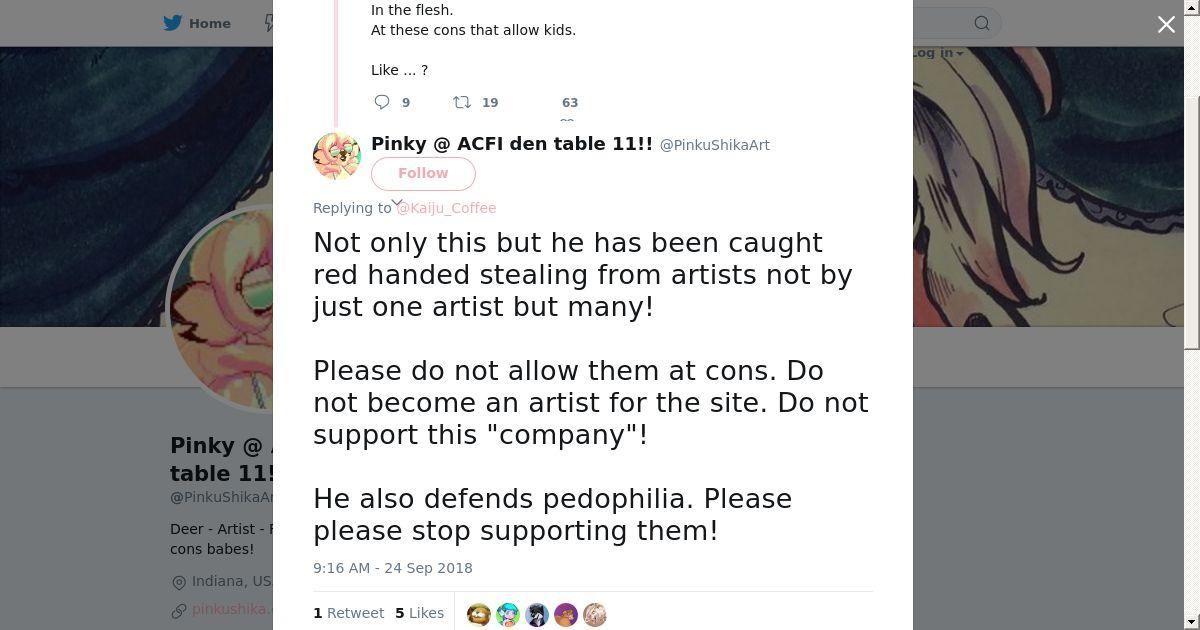Click the reply speech bubble icon
1200x630 pixels.
point(382,102)
